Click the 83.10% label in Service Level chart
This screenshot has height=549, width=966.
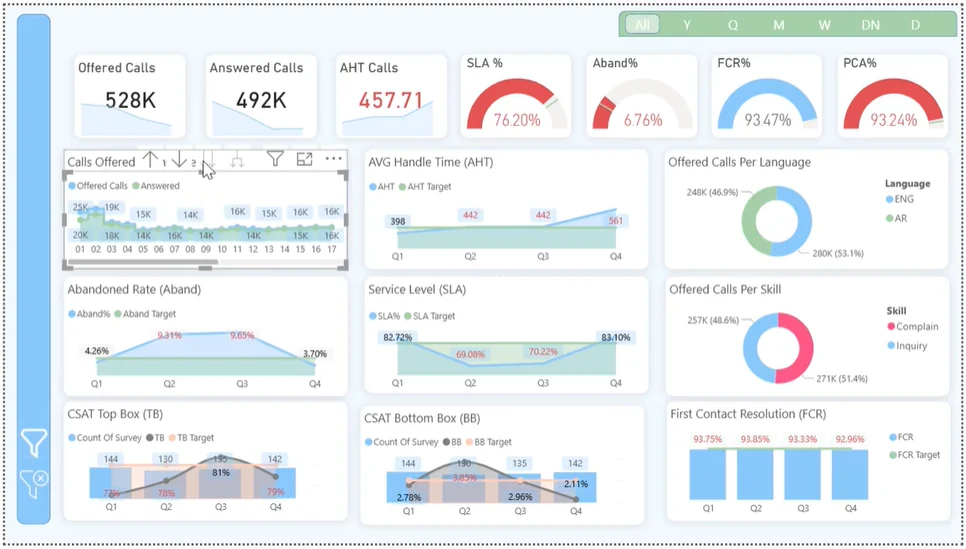(615, 337)
